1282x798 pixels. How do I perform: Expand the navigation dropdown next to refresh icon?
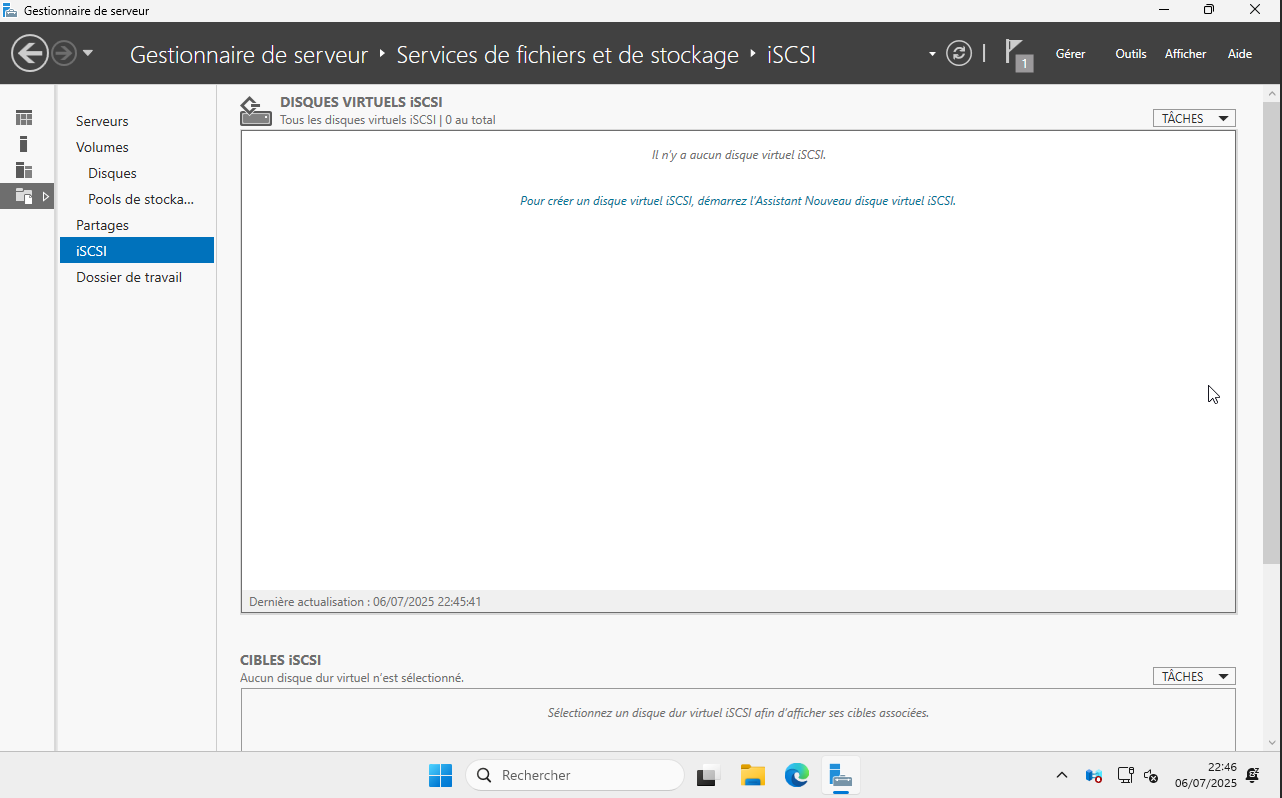931,53
